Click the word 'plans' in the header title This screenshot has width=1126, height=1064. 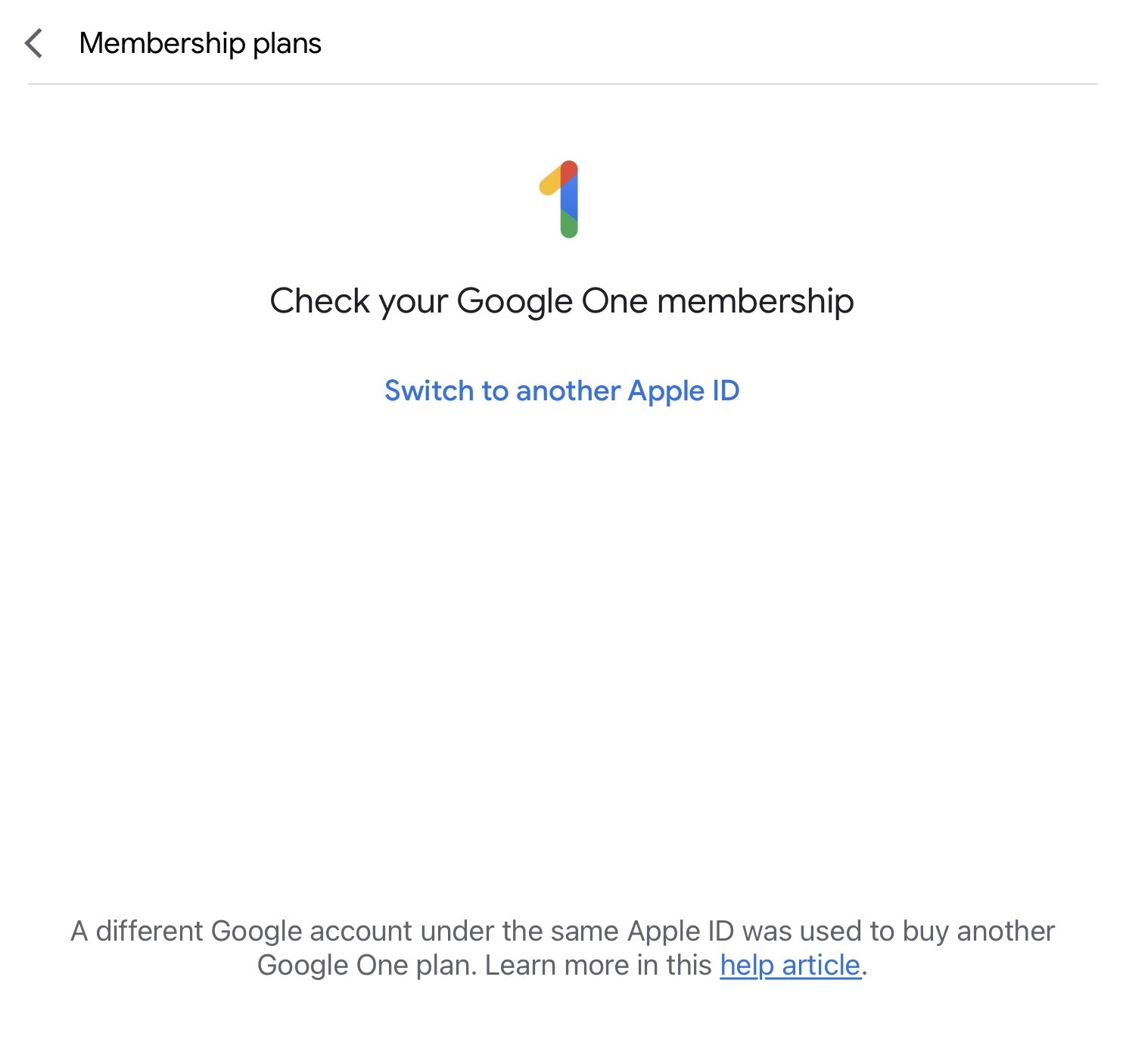287,44
